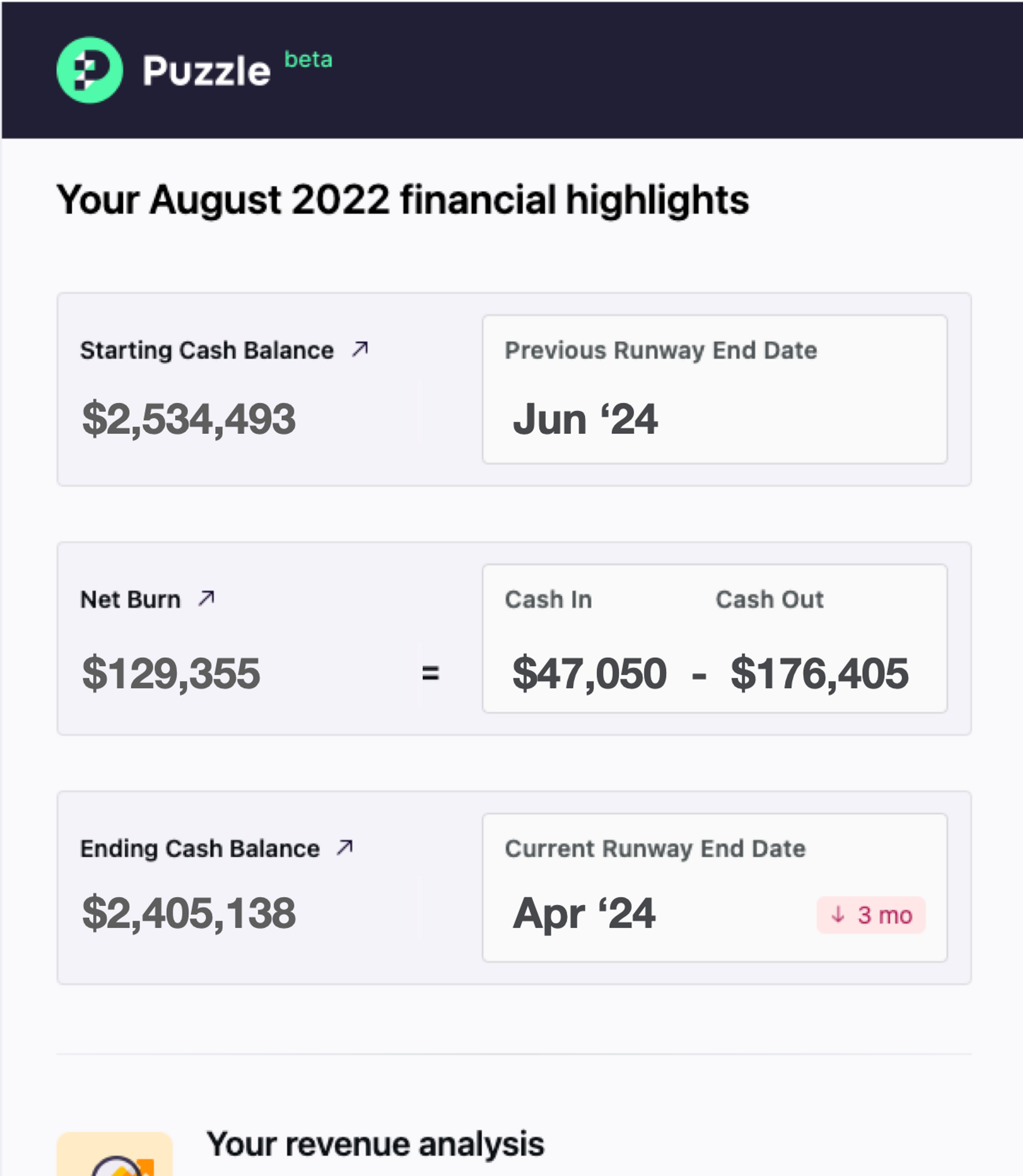Open the arrow beside Starting Cash Balance
Screen dimensions: 1023x1176
click(360, 349)
